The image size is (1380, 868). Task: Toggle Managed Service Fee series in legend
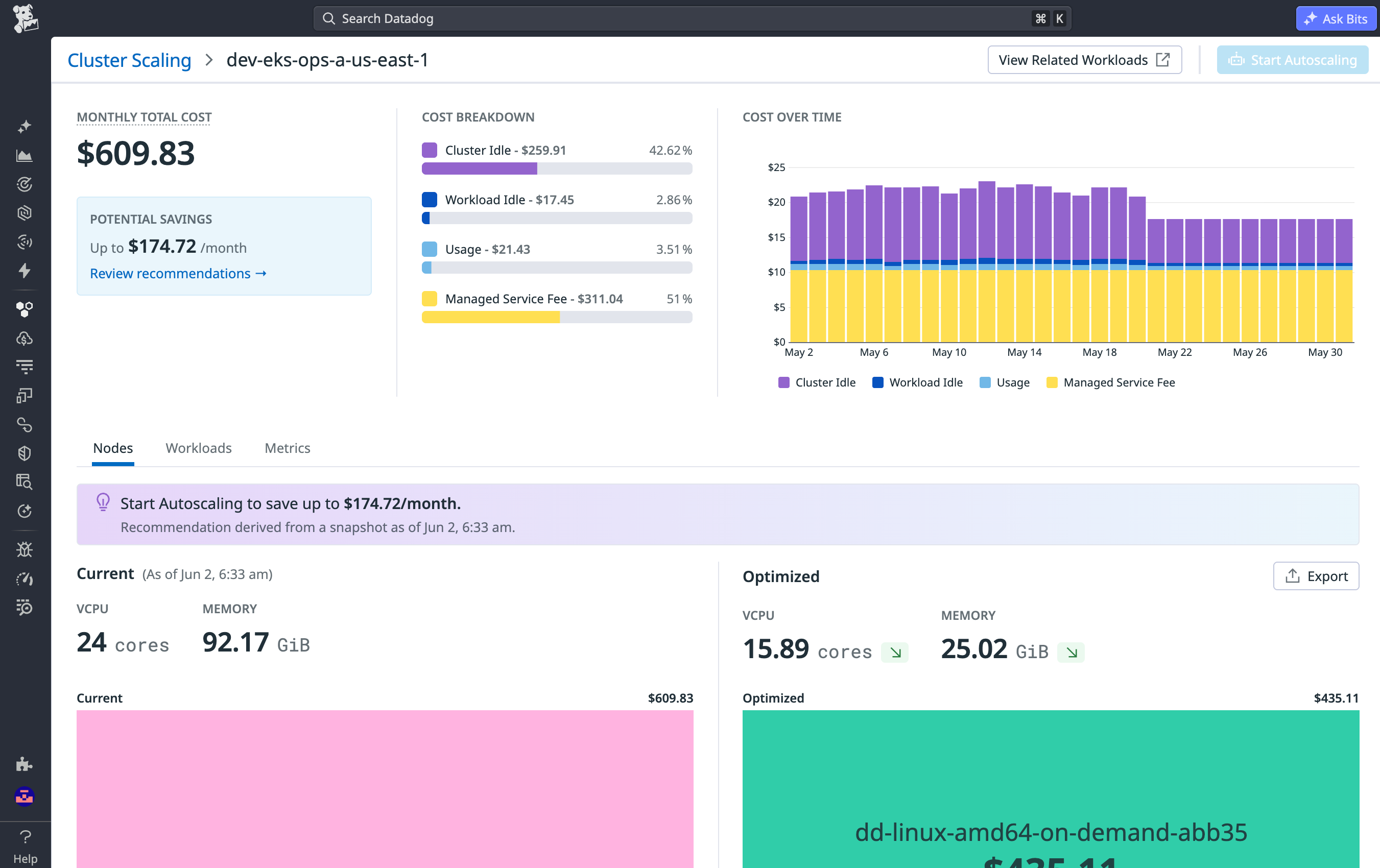1111,382
